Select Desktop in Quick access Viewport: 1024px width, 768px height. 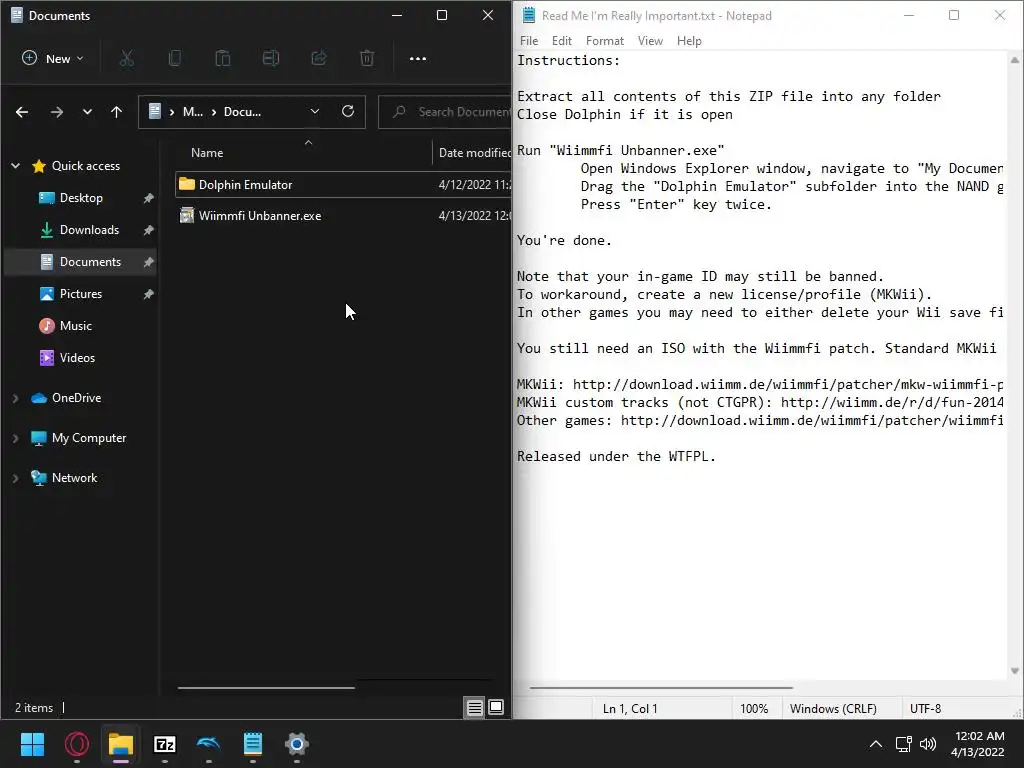point(80,198)
